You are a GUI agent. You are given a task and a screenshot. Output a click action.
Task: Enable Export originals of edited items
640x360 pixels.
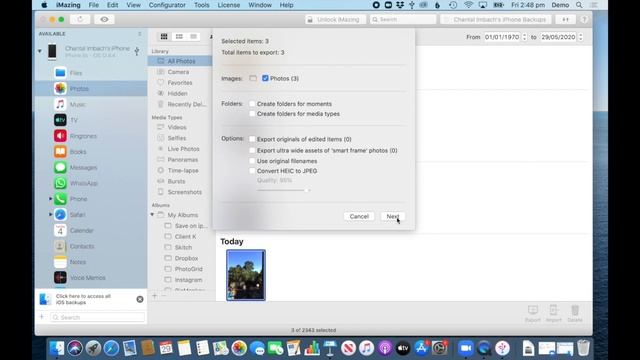click(x=252, y=139)
